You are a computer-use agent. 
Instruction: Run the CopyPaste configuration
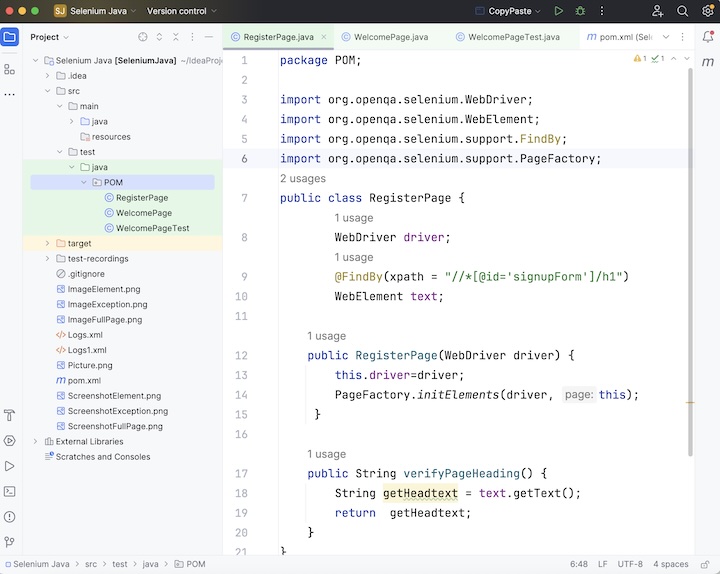(558, 11)
